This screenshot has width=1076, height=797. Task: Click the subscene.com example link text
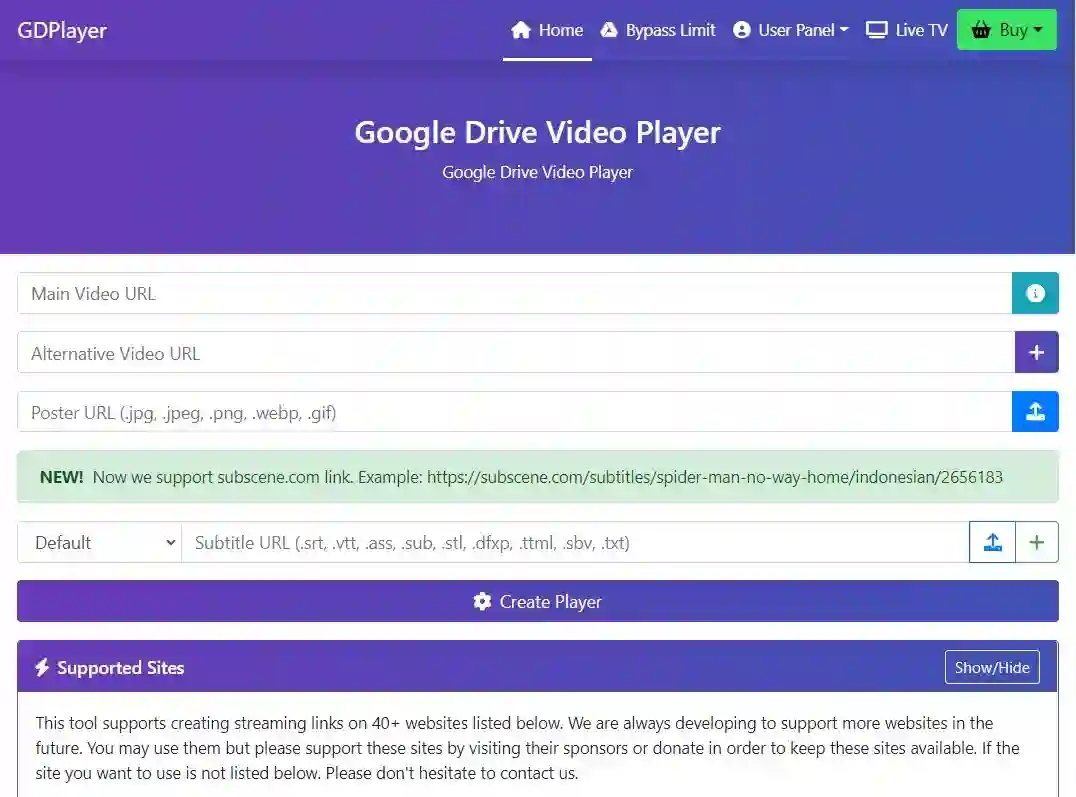[x=714, y=477]
